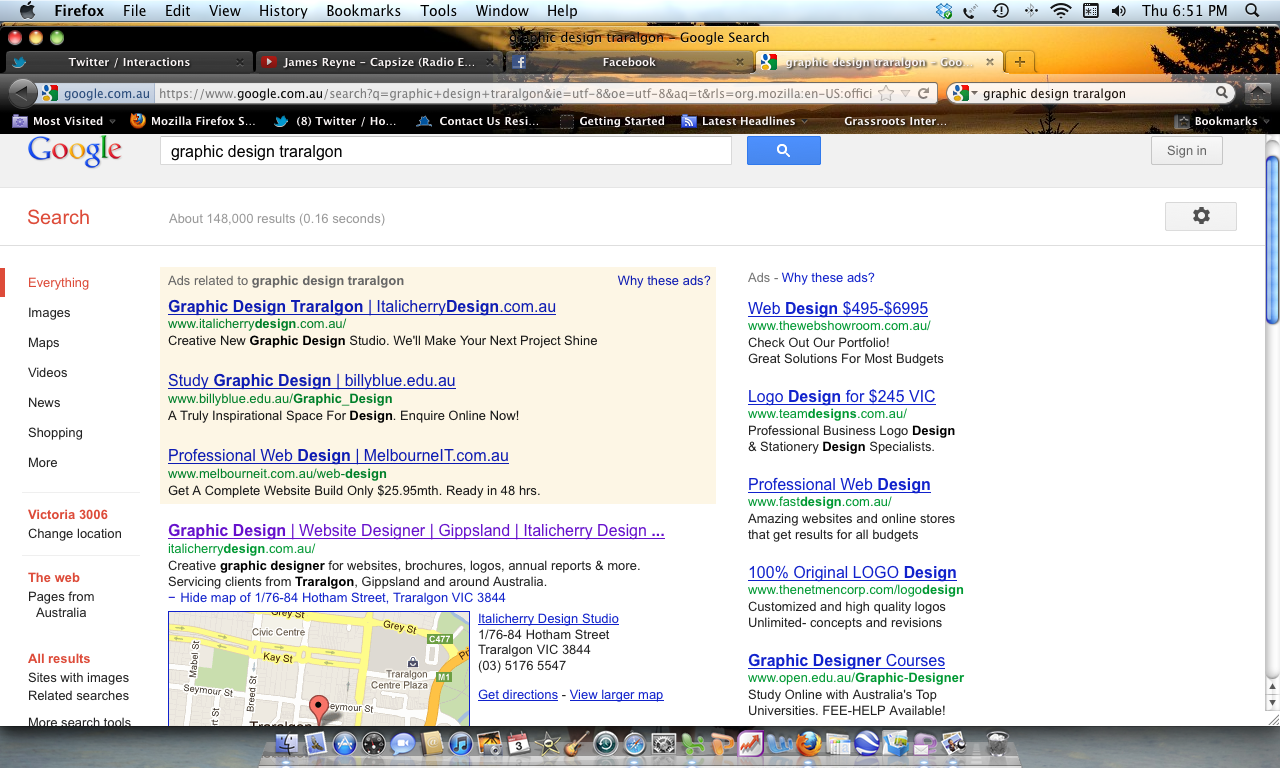Screen dimensions: 1280x768
Task: Click the magnifier in Firefox search box
Action: coord(1222,93)
